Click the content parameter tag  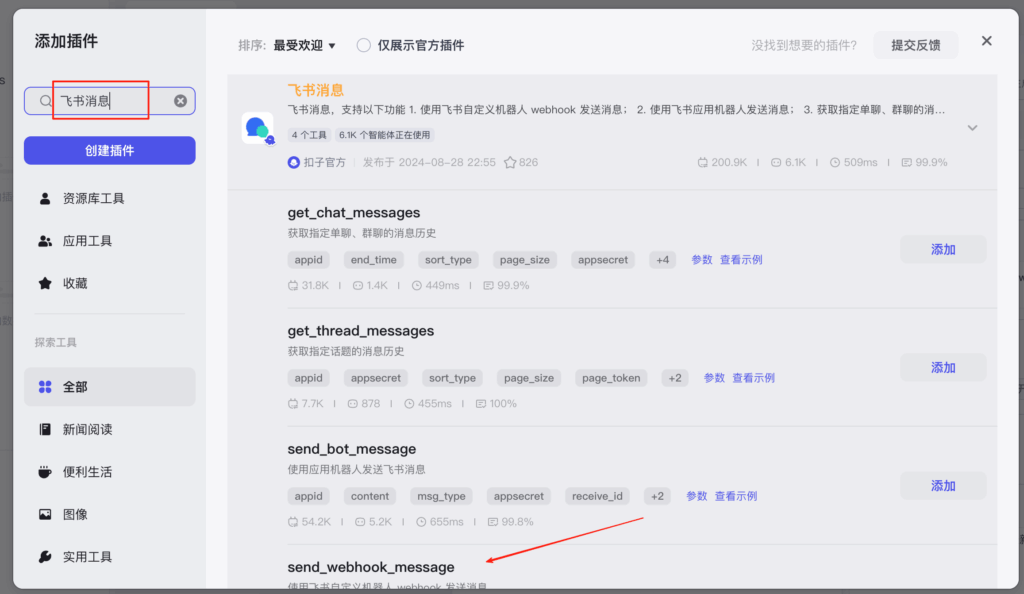click(370, 496)
